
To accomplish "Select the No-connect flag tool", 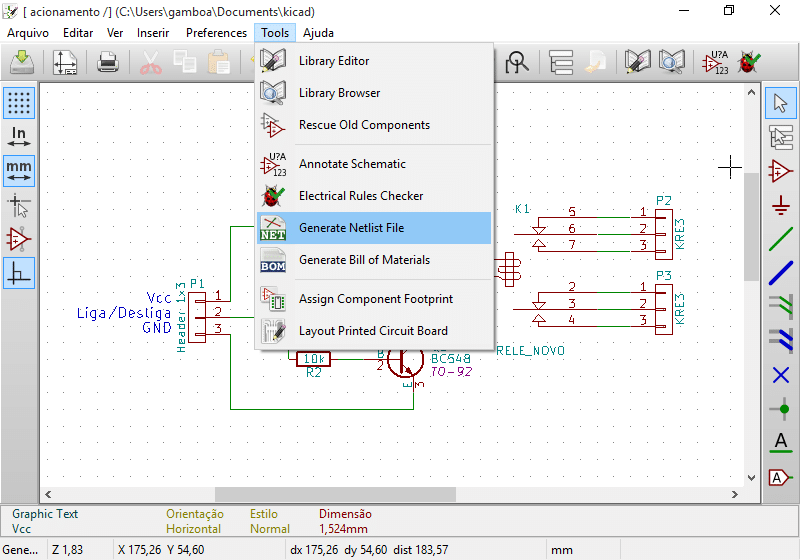I will tap(781, 375).
